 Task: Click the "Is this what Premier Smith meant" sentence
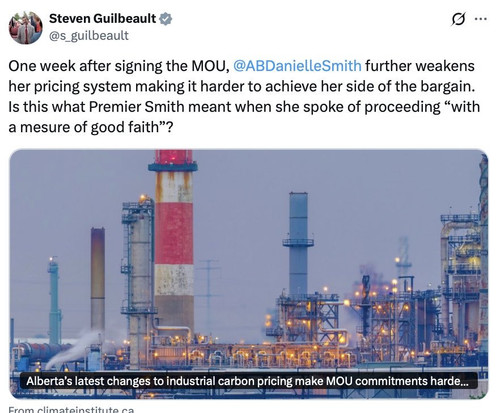244,107
